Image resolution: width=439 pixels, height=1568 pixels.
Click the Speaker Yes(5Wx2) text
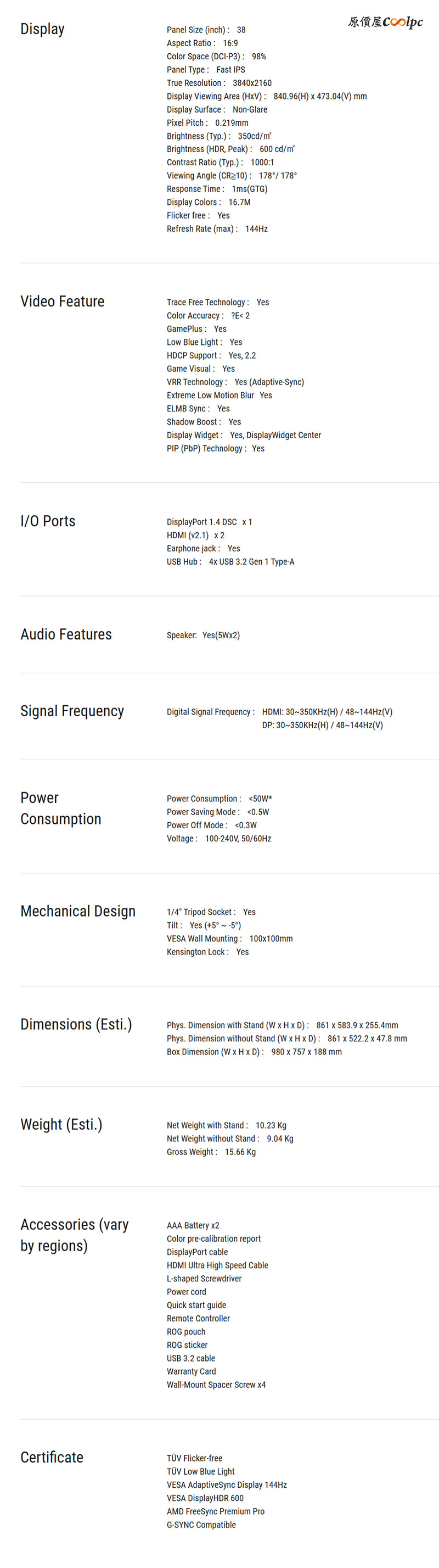point(203,635)
